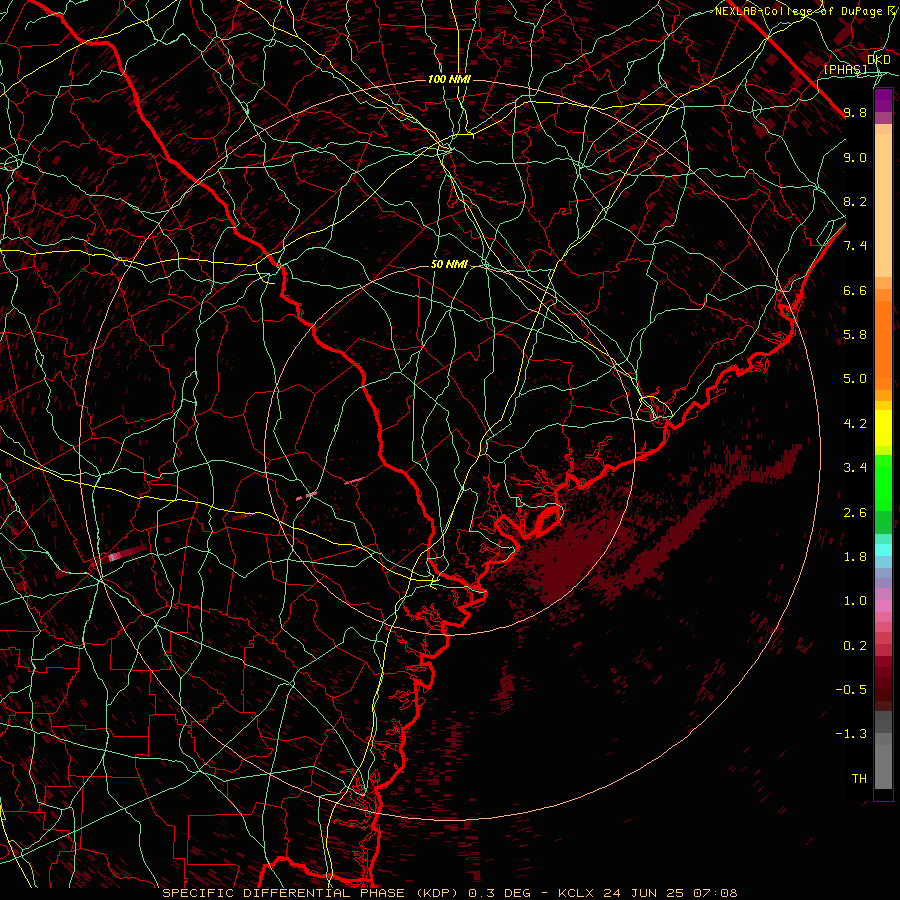
Task: Click the 6.6 legend value
Action: tap(855, 290)
